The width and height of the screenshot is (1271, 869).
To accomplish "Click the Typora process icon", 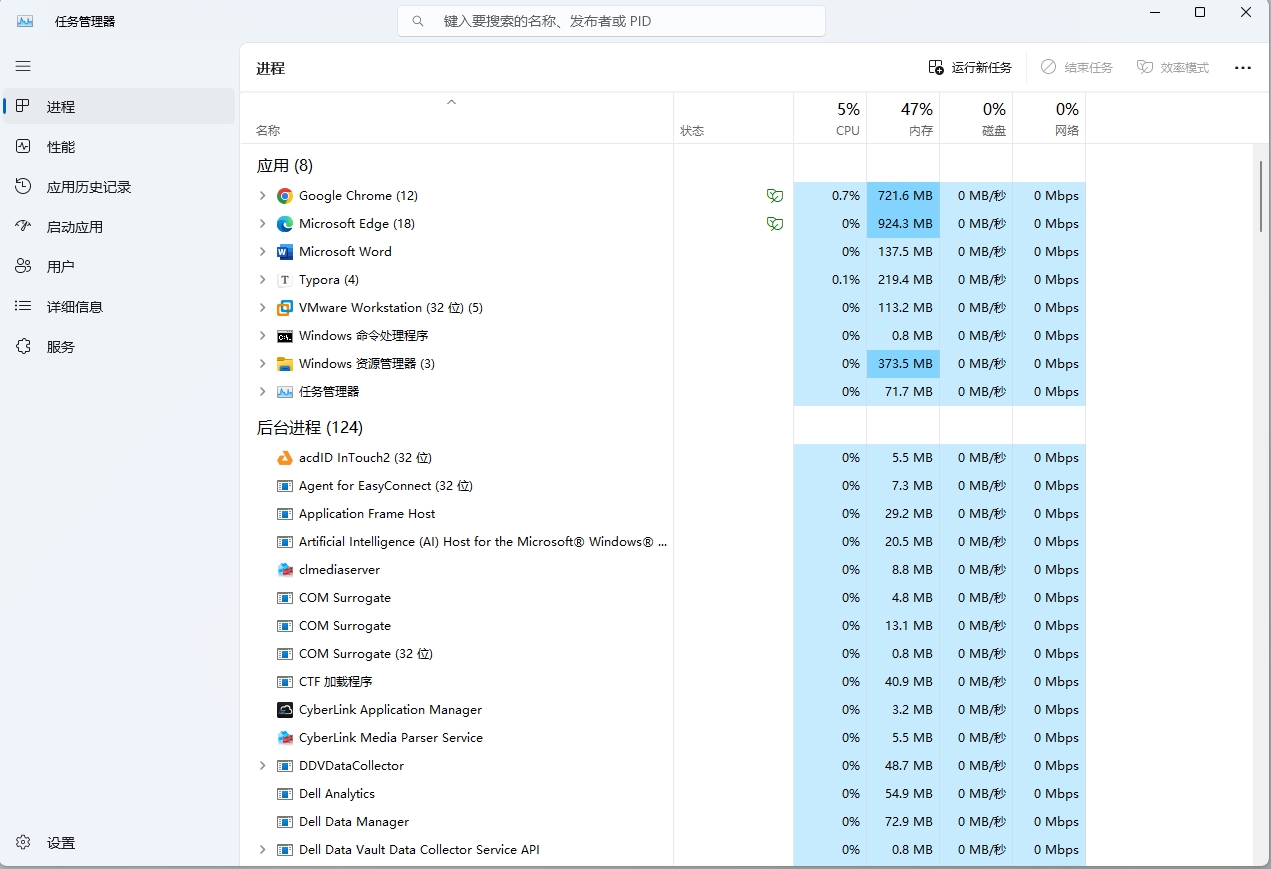I will point(285,280).
